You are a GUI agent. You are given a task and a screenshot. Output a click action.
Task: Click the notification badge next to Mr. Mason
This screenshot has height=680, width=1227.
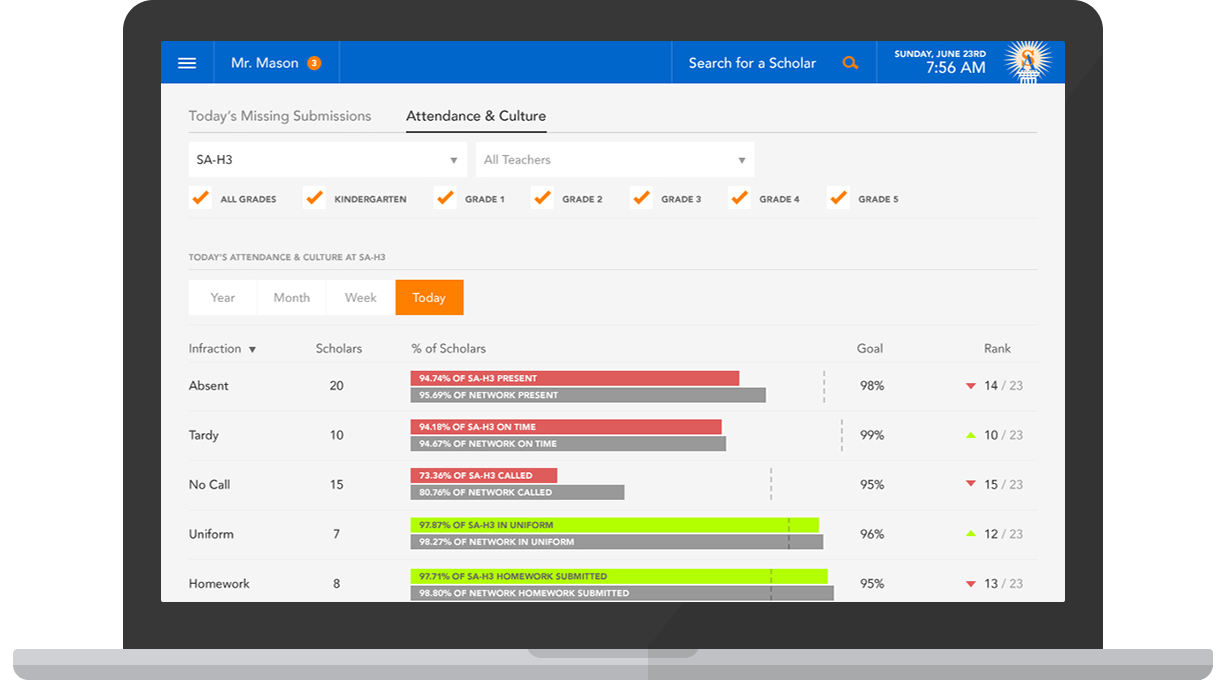pyautogui.click(x=313, y=62)
